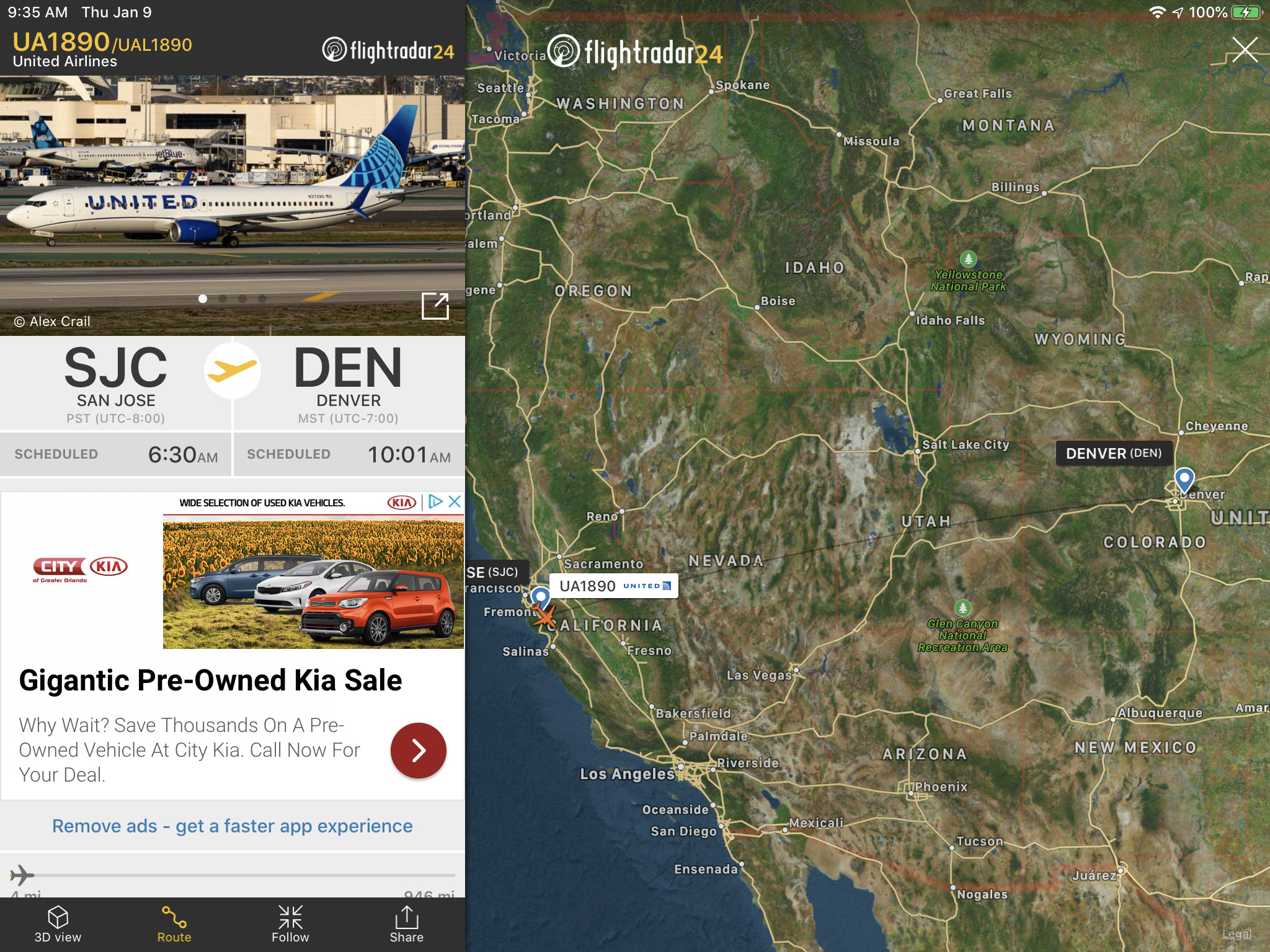Viewport: 1270px width, 952px height.
Task: Open the 3D view of the flight
Action: [x=58, y=924]
